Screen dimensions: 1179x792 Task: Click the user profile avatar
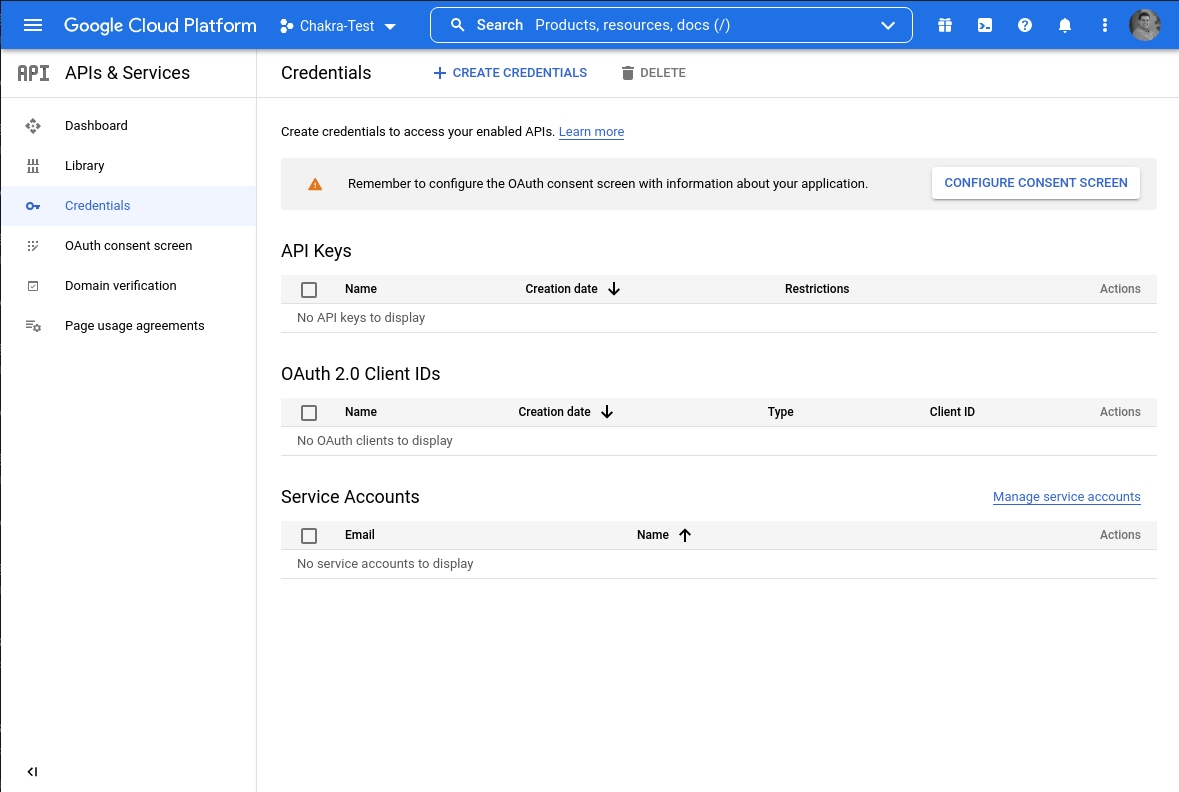[x=1145, y=25]
